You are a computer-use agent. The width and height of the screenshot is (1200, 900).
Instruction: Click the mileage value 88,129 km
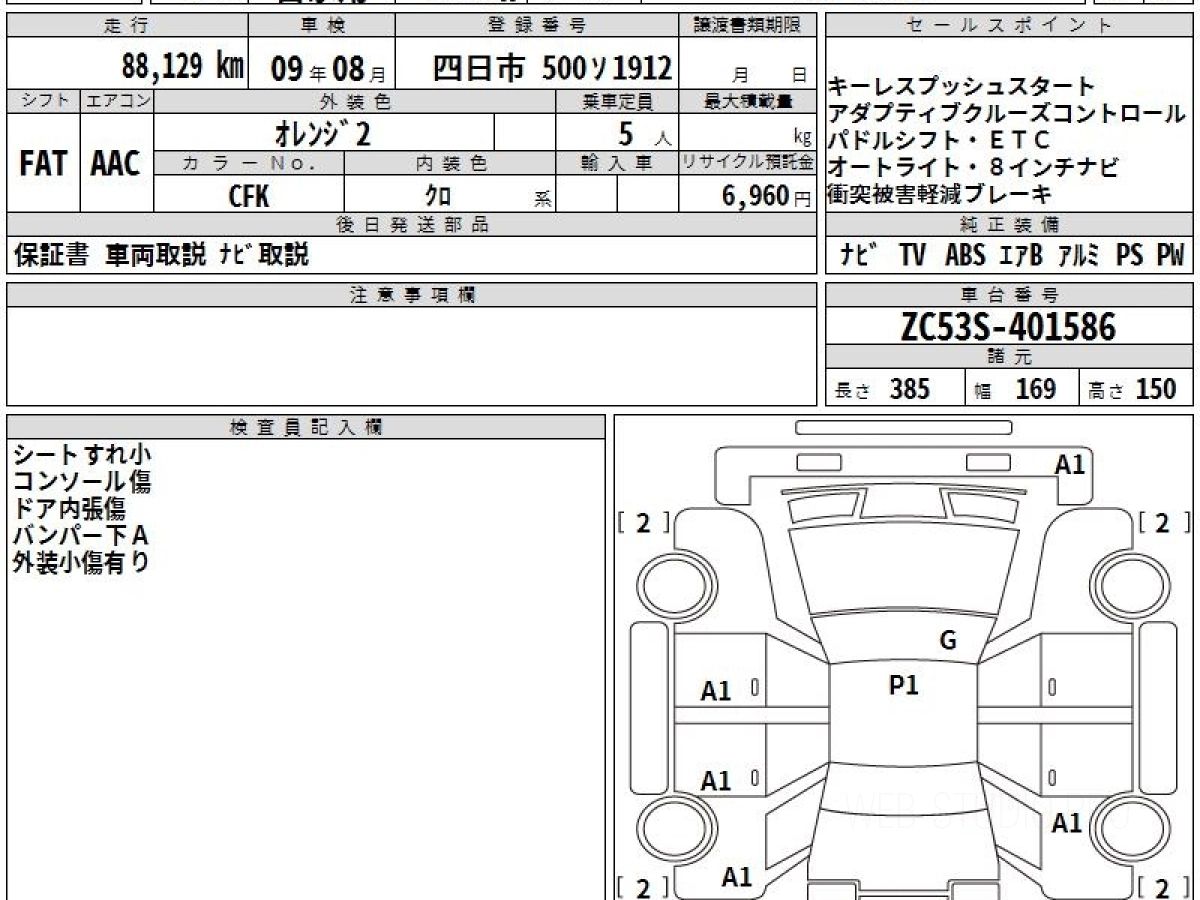coord(182,67)
